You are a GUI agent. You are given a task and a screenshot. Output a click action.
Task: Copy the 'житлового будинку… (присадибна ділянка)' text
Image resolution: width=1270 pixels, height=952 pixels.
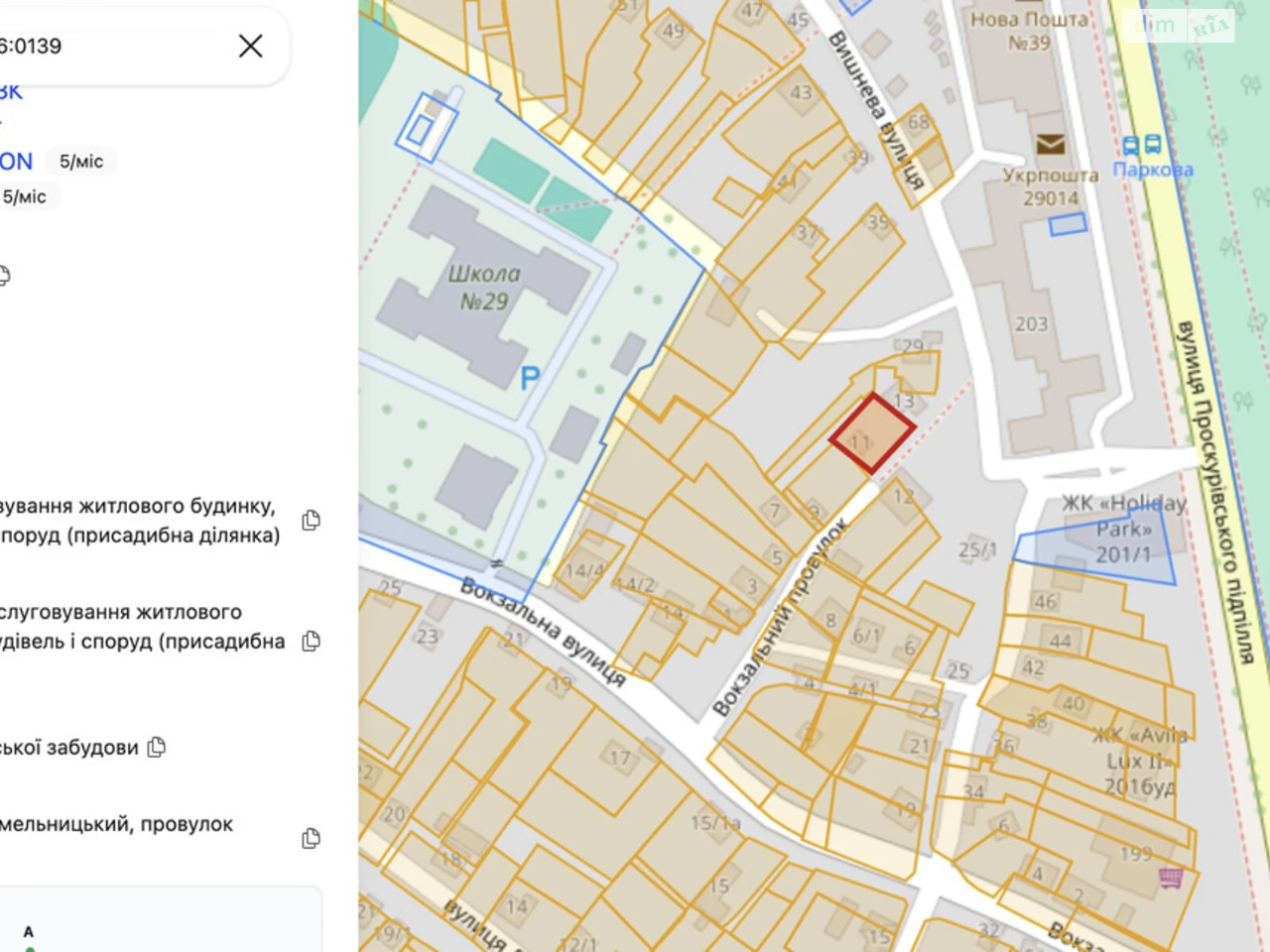click(x=311, y=521)
